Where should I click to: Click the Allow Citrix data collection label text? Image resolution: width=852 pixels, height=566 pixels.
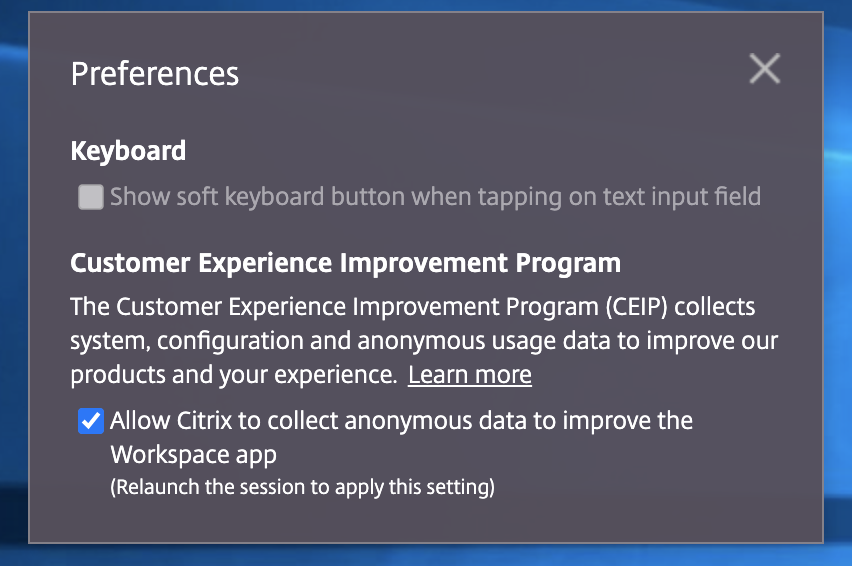(x=401, y=421)
